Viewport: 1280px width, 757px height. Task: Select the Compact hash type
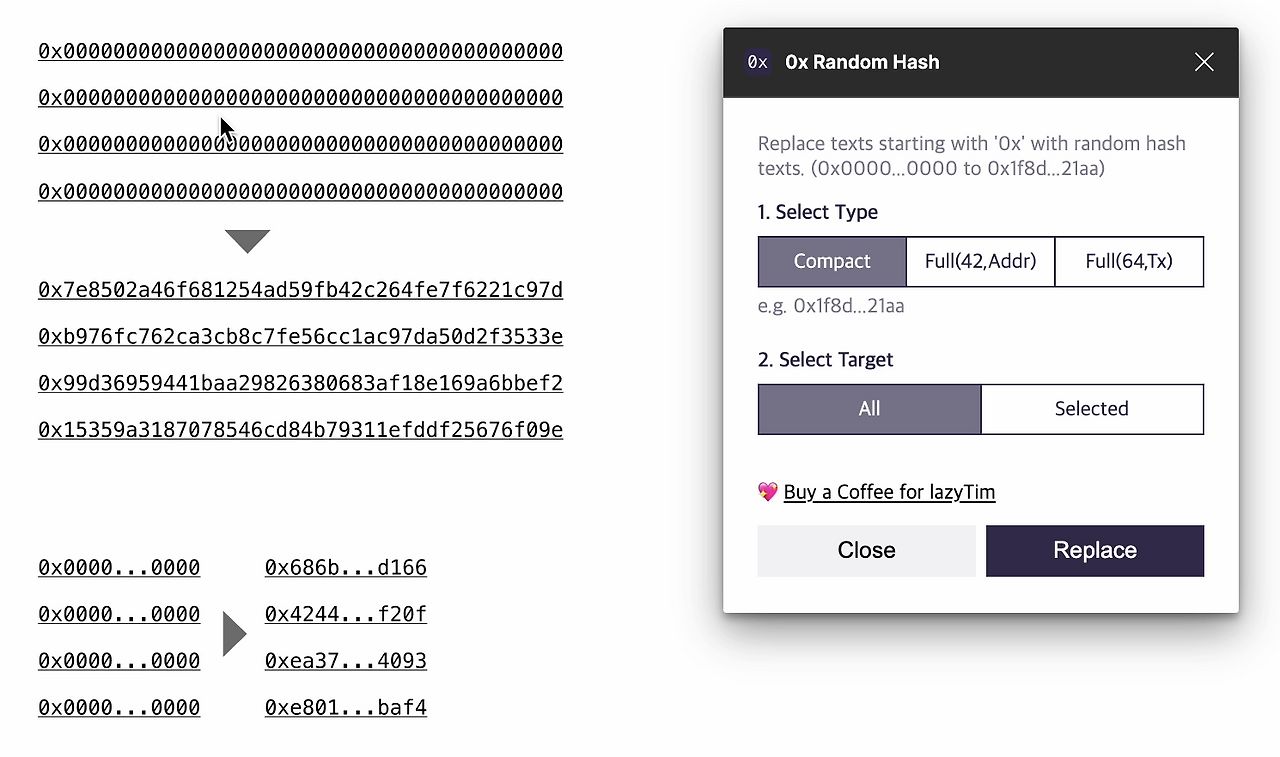point(832,261)
